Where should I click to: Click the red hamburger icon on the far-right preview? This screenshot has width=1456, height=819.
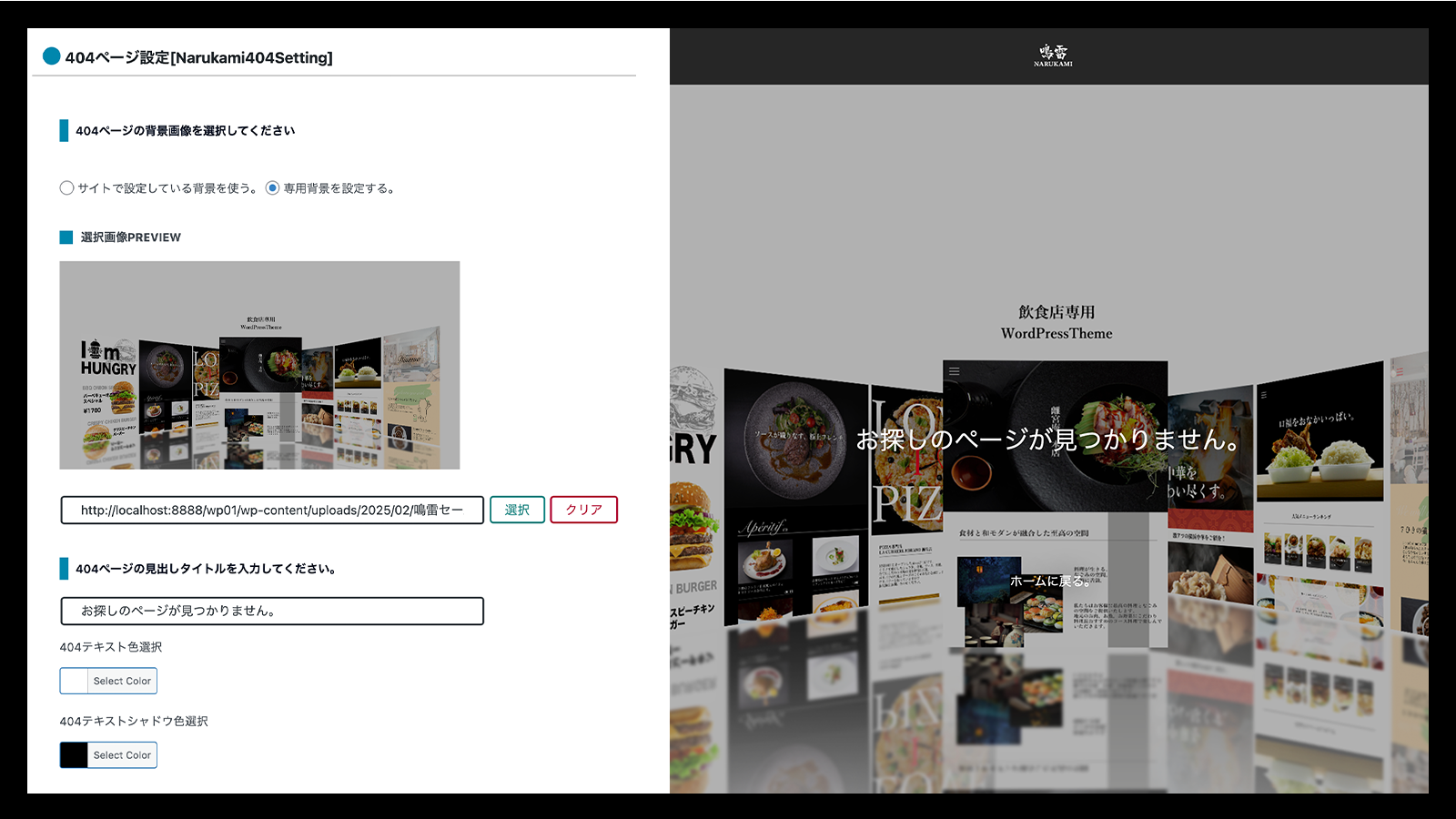pos(1400,372)
